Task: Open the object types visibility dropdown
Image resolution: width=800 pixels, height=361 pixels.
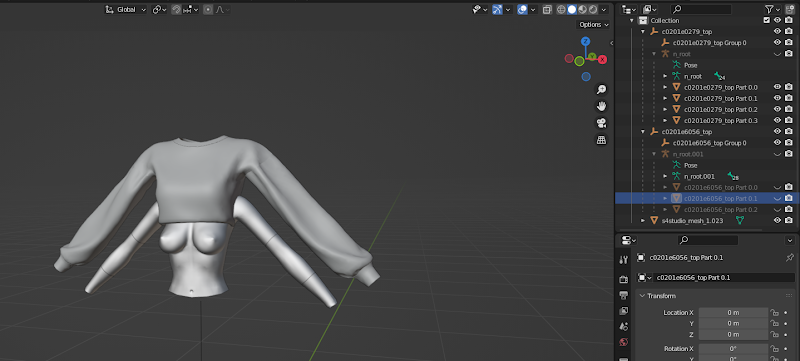Action: (x=480, y=9)
